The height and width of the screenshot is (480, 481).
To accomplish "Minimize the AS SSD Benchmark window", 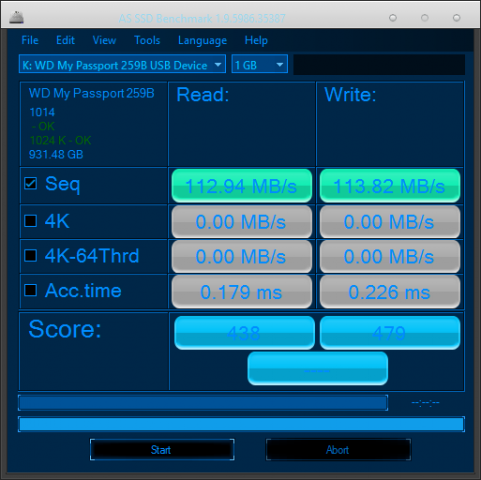I will [x=393, y=18].
